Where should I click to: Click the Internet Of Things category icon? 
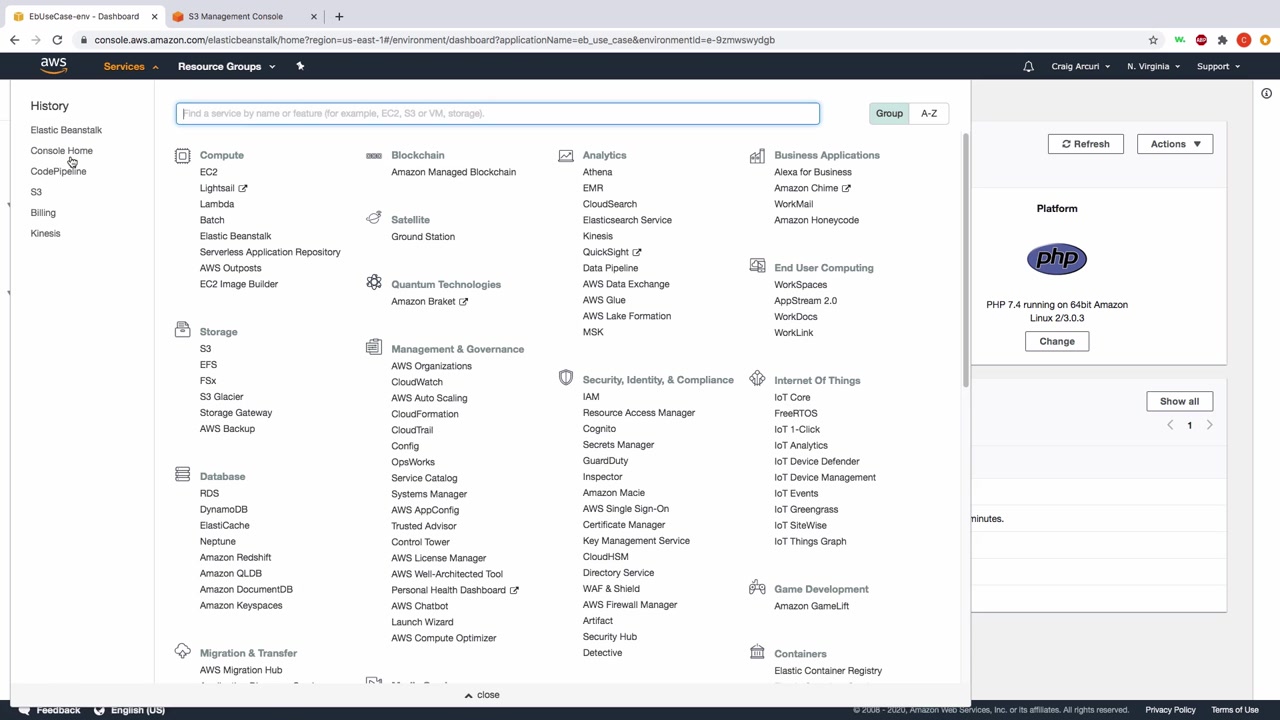coord(757,378)
